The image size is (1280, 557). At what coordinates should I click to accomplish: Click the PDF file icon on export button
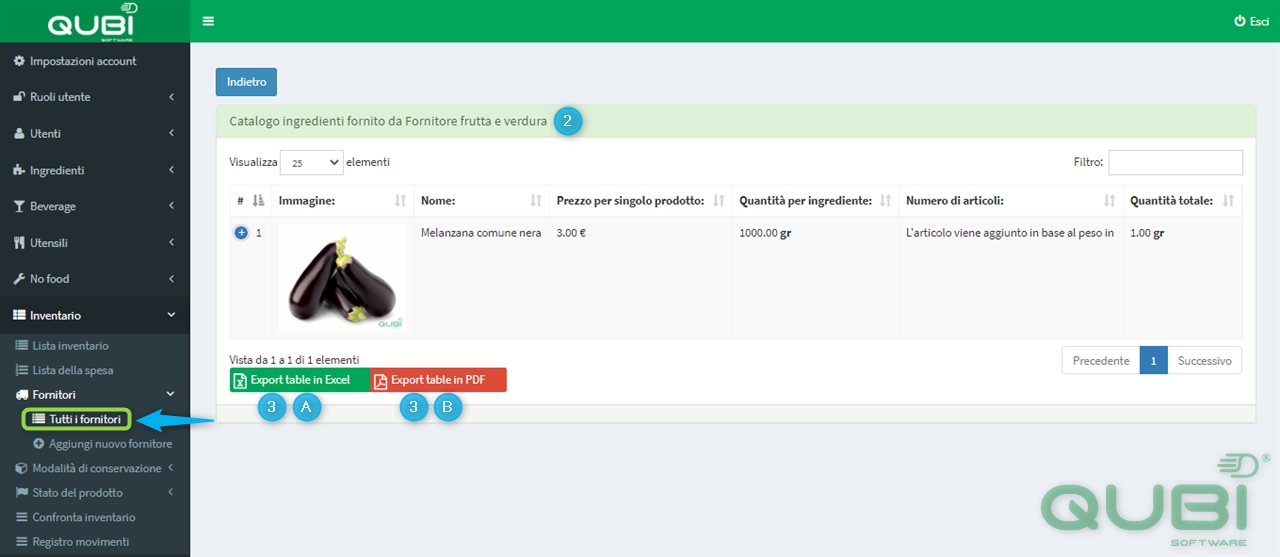(x=380, y=380)
